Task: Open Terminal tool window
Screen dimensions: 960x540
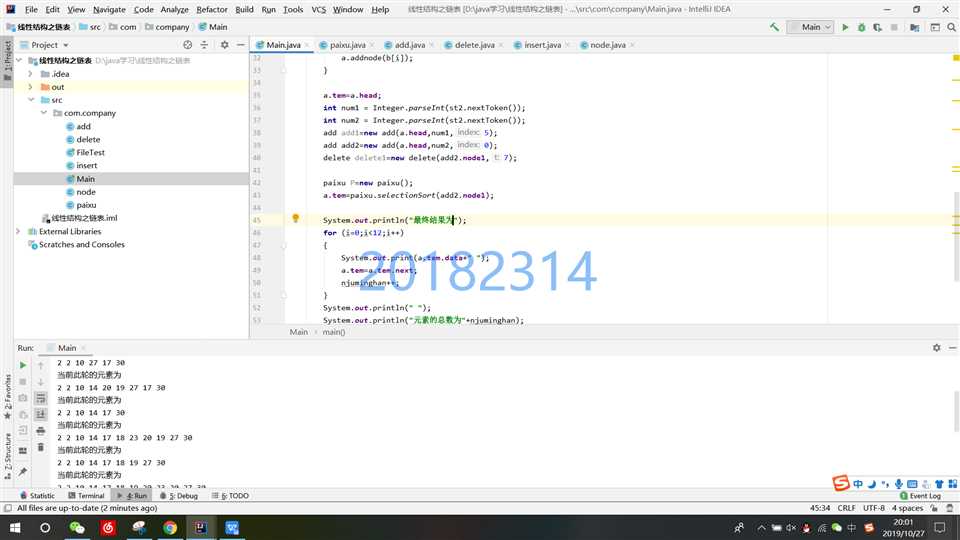Action: (86, 496)
